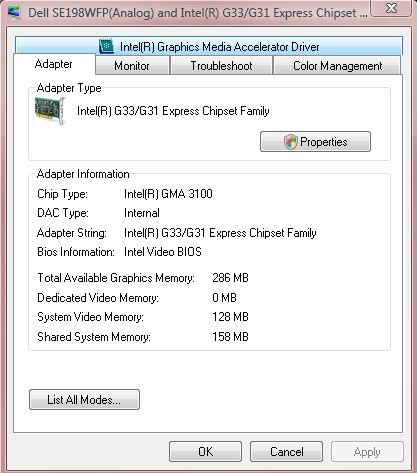Click the display icon in the title bar
The height and width of the screenshot is (473, 417).
pyautogui.click(x=14, y=12)
